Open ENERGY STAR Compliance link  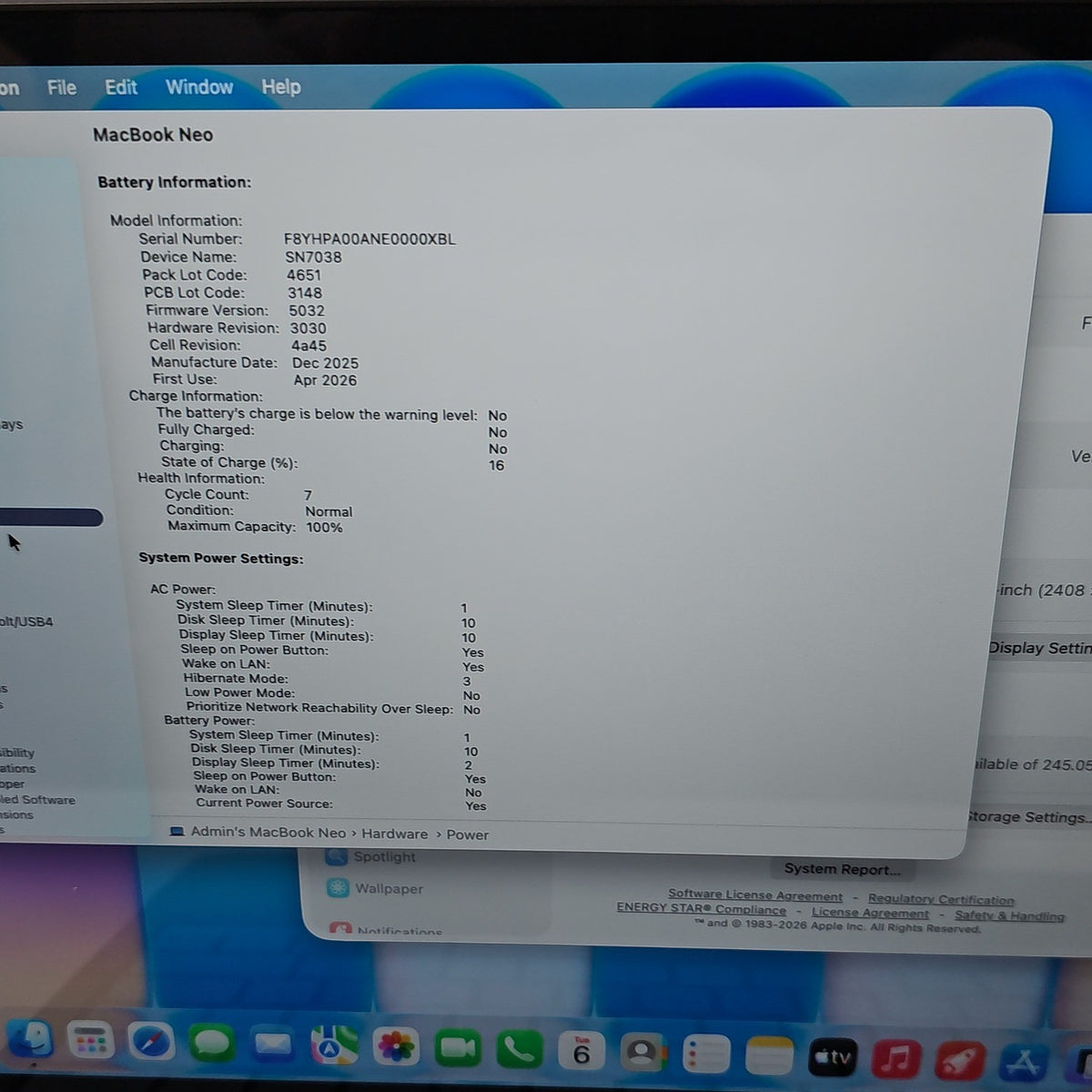click(701, 908)
